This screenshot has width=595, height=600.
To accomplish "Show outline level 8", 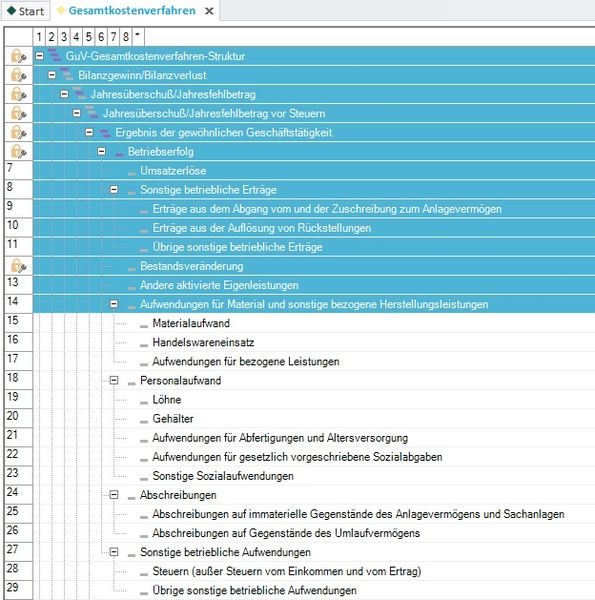I will tap(126, 37).
